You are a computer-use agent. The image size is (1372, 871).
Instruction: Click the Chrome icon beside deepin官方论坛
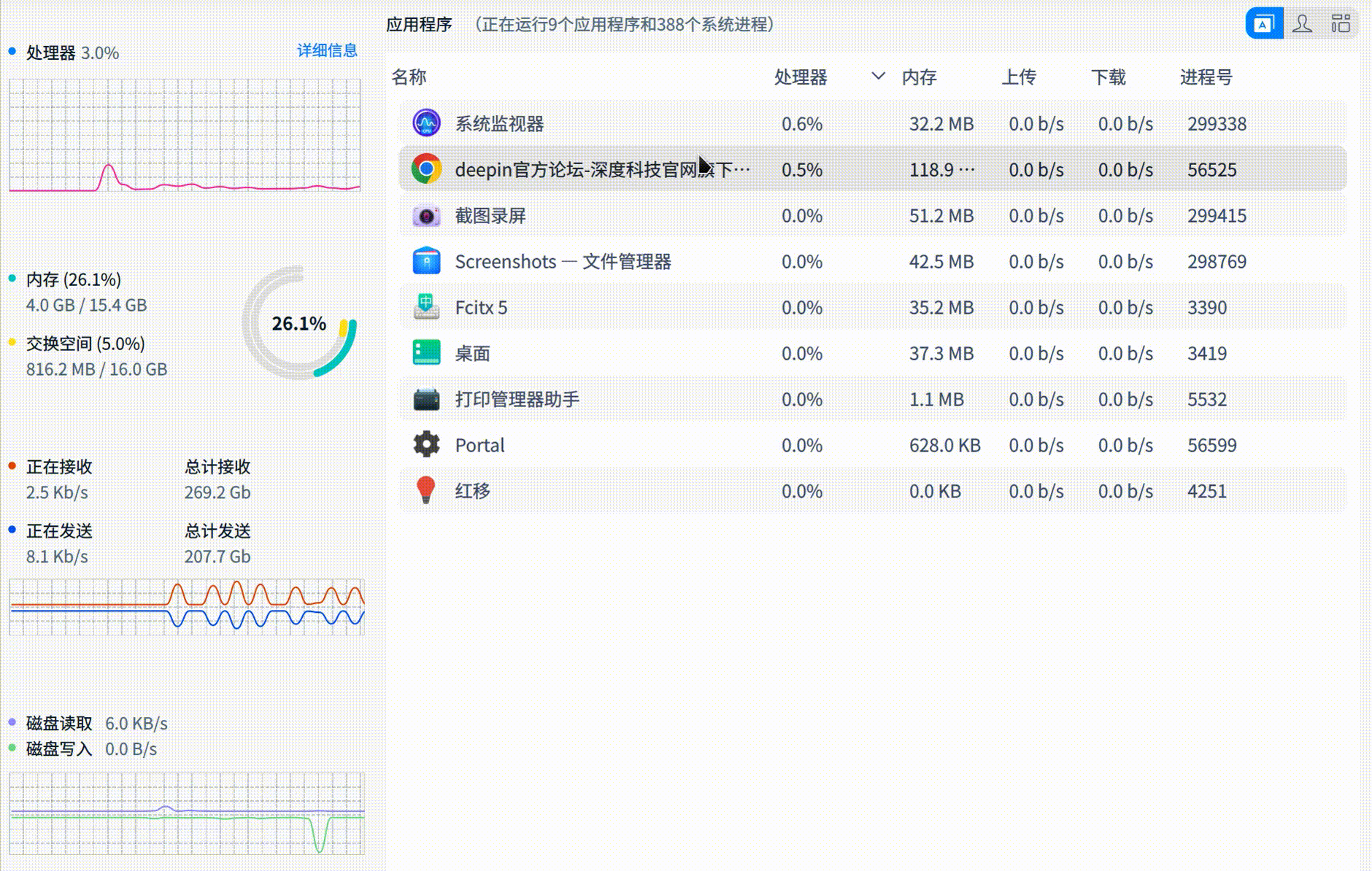click(425, 169)
